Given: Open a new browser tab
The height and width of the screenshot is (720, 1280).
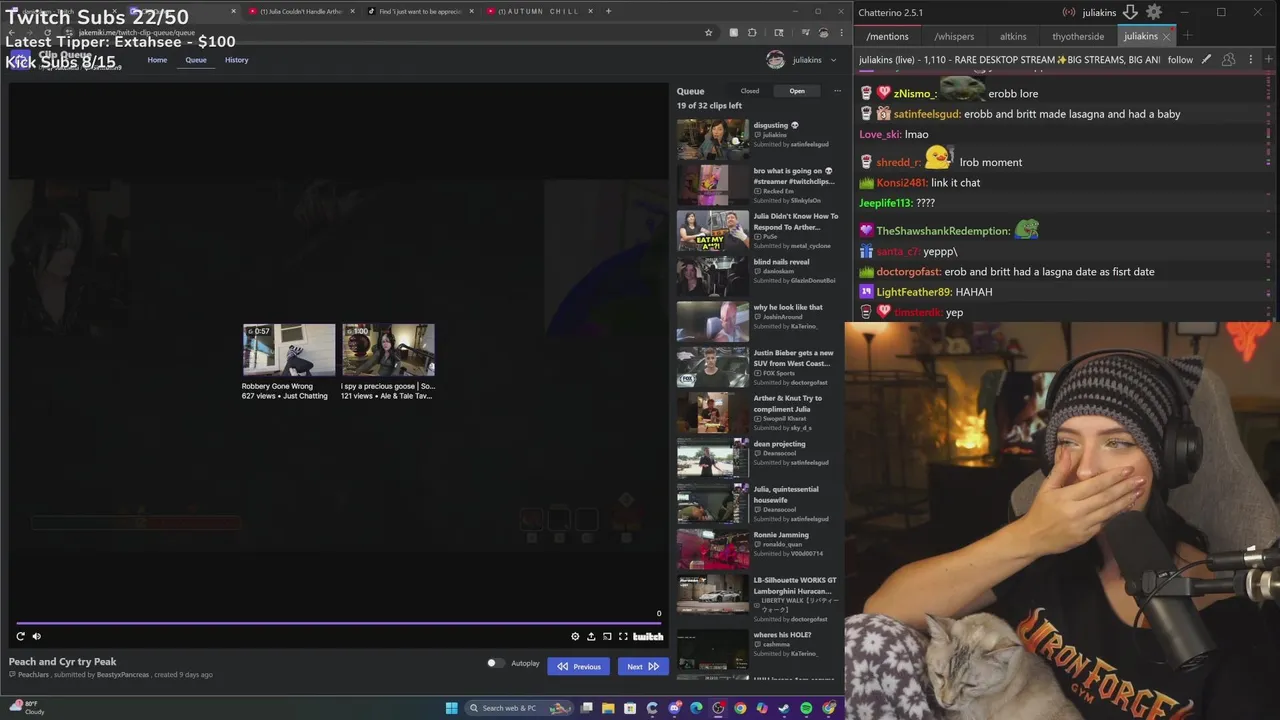Looking at the screenshot, I should tap(608, 11).
